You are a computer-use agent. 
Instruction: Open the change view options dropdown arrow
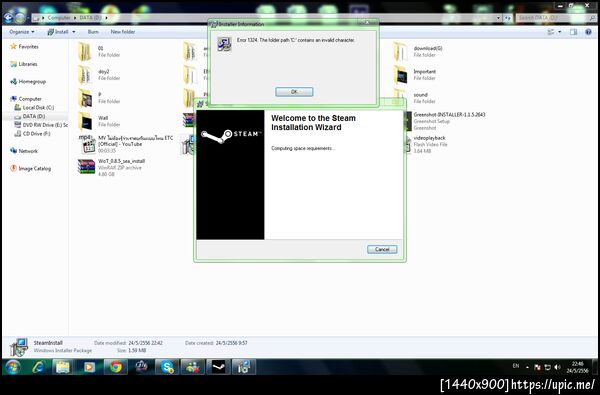pyautogui.click(x=560, y=32)
